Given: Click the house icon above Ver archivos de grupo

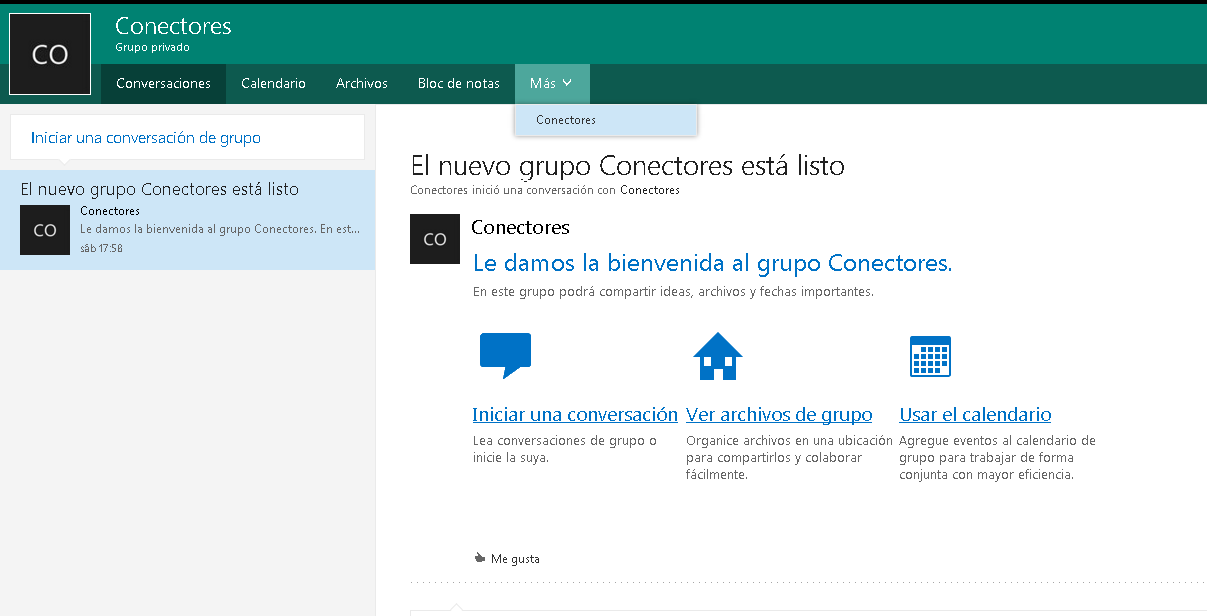Looking at the screenshot, I should (x=717, y=356).
